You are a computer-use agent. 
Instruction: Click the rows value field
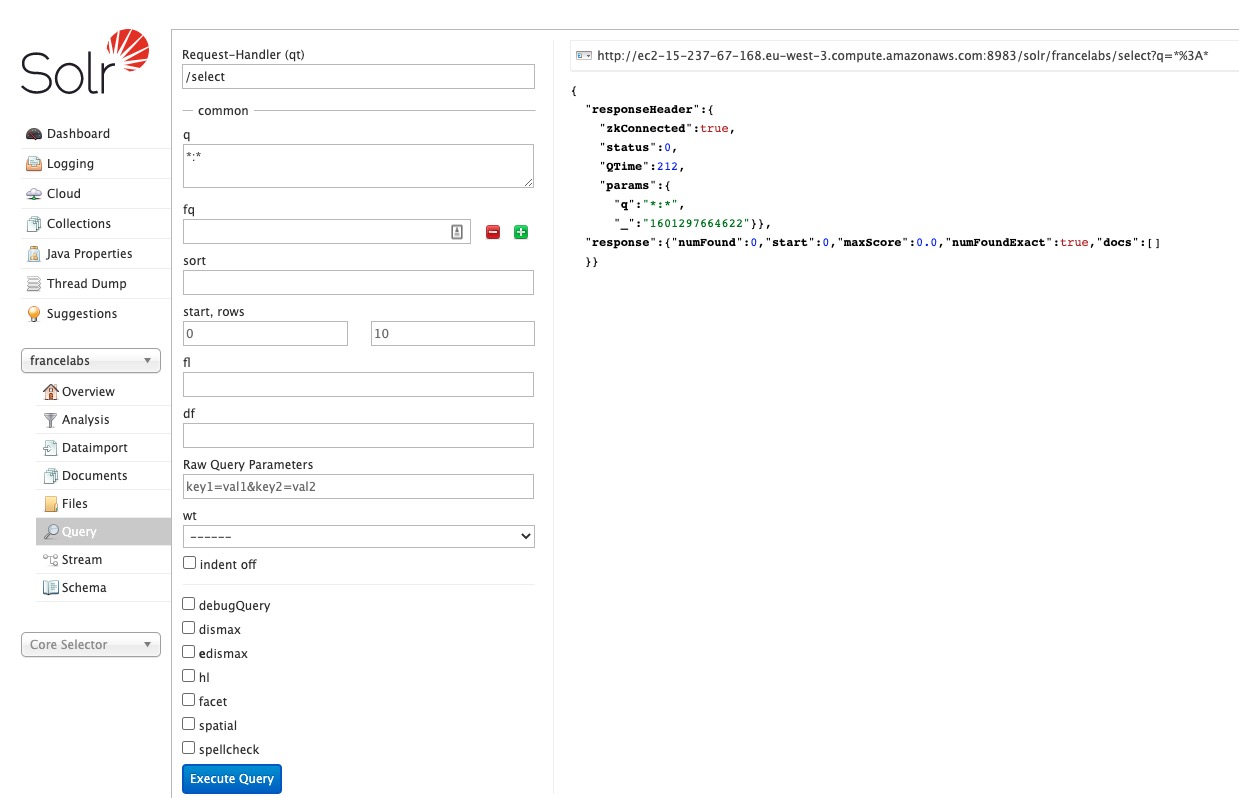pyautogui.click(x=453, y=334)
